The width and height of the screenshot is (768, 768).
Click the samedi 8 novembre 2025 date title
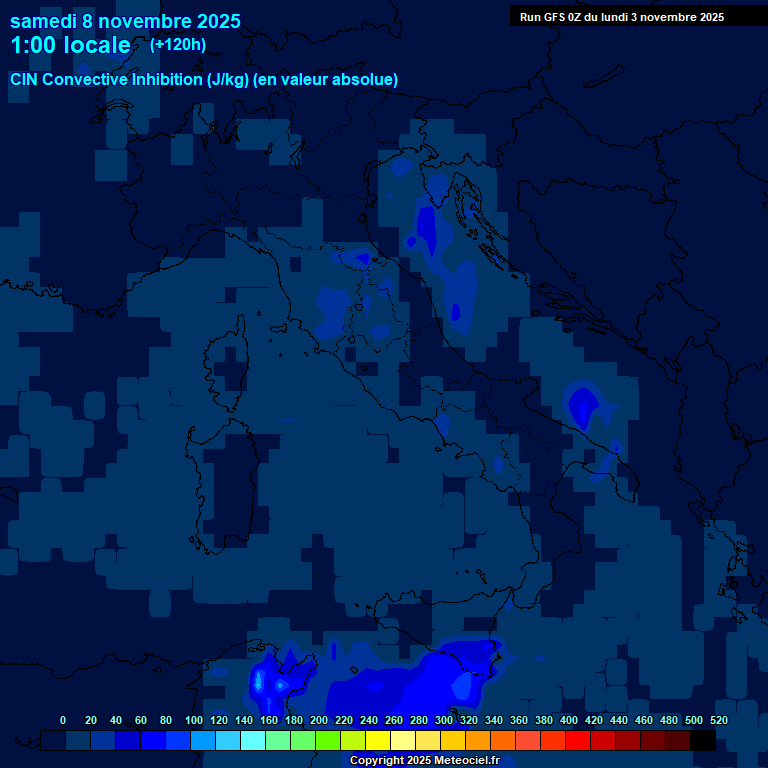tap(125, 21)
